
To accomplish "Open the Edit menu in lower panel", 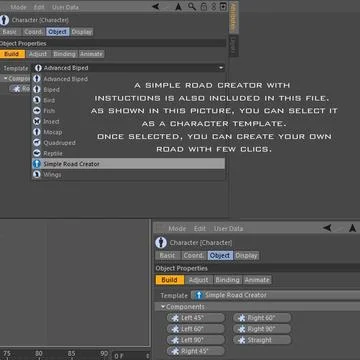I will tap(200, 229).
